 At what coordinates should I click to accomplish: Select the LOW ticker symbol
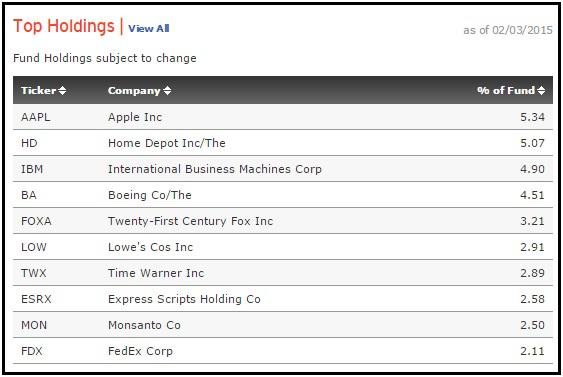click(x=34, y=247)
